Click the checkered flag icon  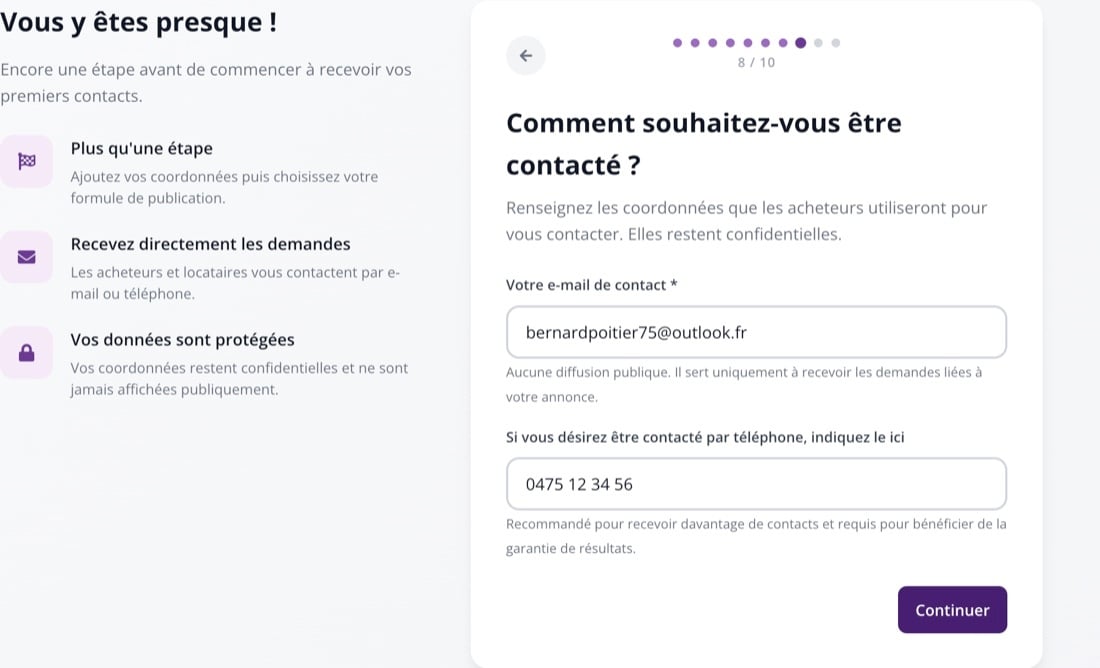pos(27,161)
